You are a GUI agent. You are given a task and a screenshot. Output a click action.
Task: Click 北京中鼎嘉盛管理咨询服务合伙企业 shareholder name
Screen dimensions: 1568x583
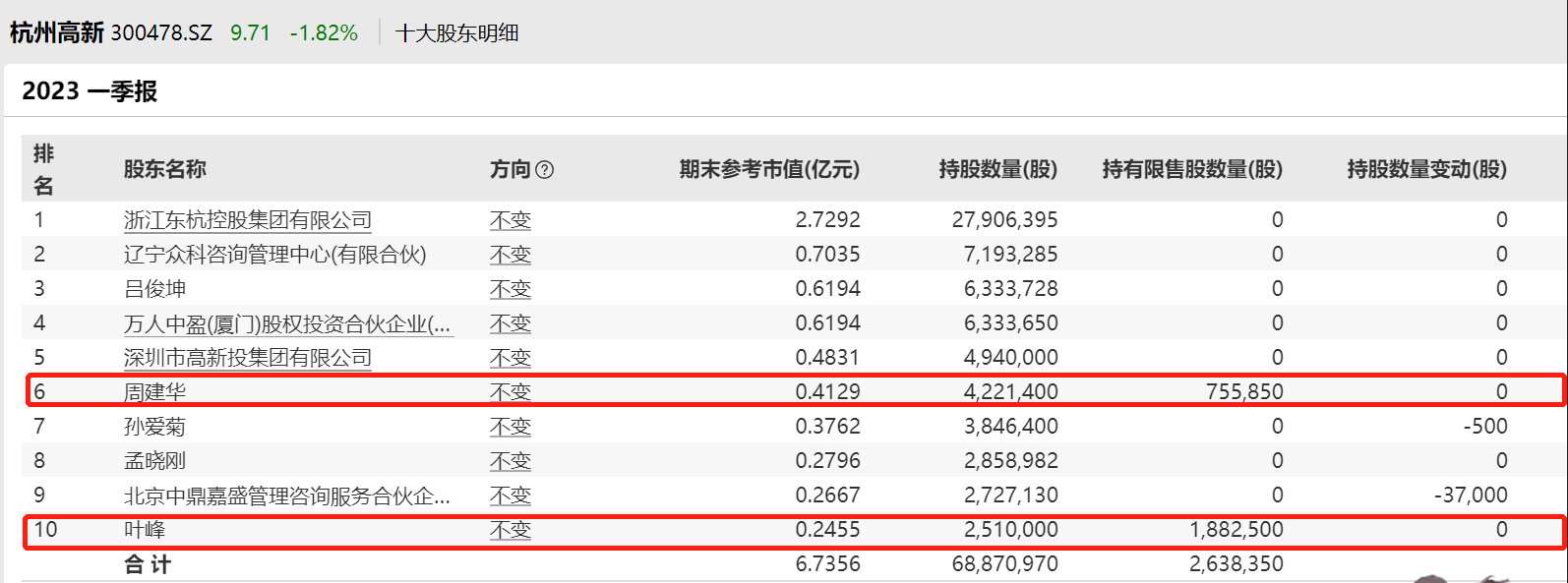(x=287, y=496)
